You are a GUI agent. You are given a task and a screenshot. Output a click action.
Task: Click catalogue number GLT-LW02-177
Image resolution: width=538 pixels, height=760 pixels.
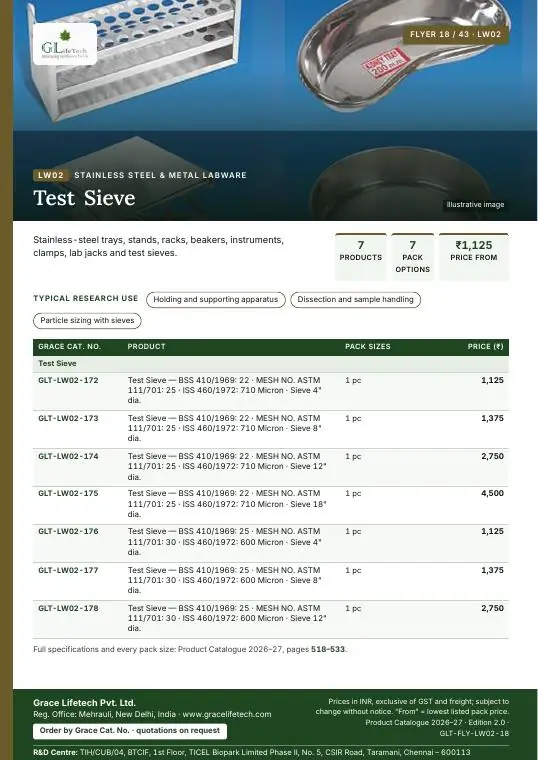(68, 570)
